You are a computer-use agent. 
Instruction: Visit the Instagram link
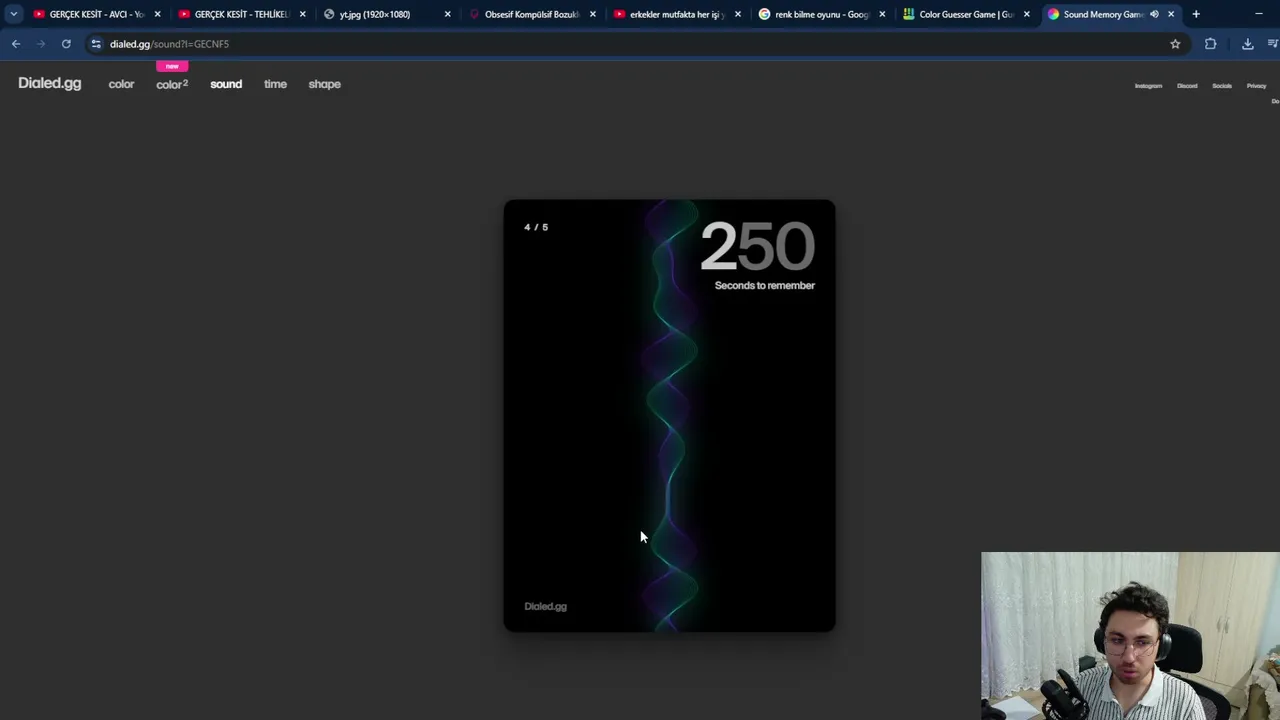(1148, 86)
